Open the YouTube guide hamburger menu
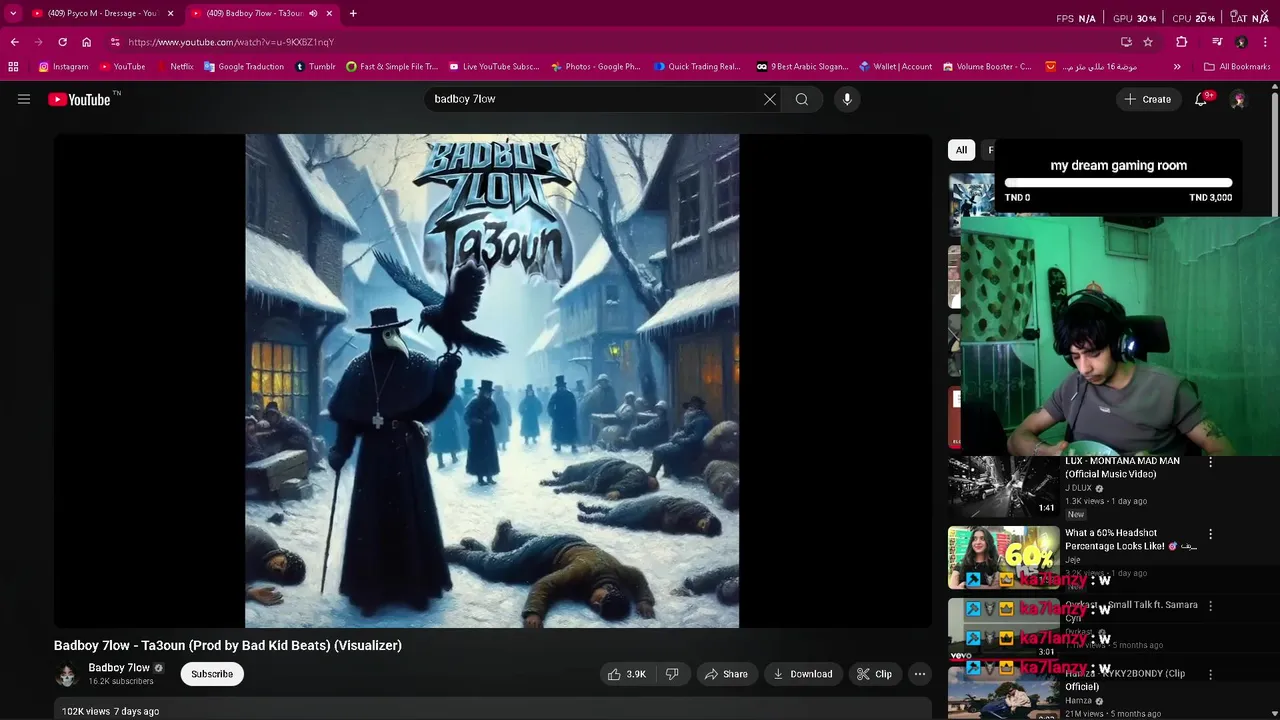This screenshot has height=720, width=1280. pos(24,99)
